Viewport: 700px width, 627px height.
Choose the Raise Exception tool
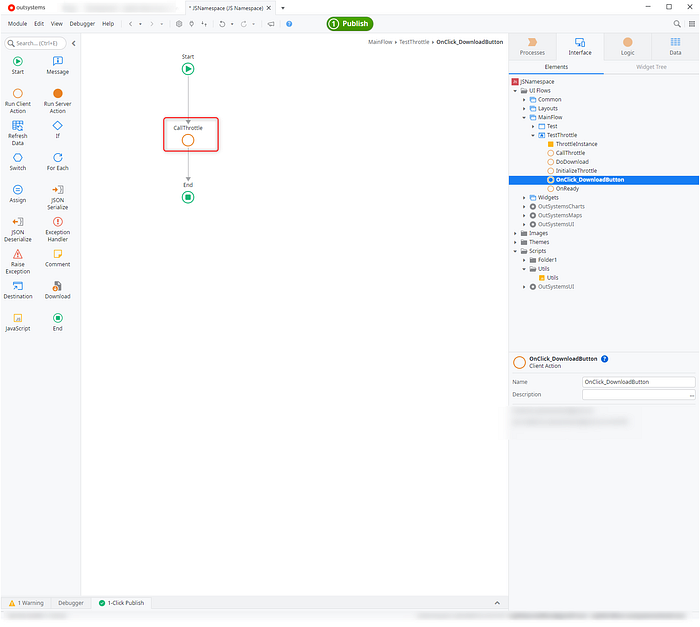click(x=18, y=255)
